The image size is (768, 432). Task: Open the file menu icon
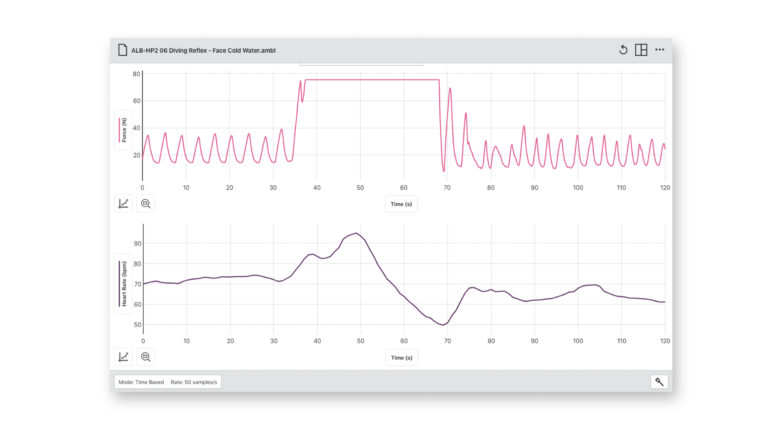122,50
